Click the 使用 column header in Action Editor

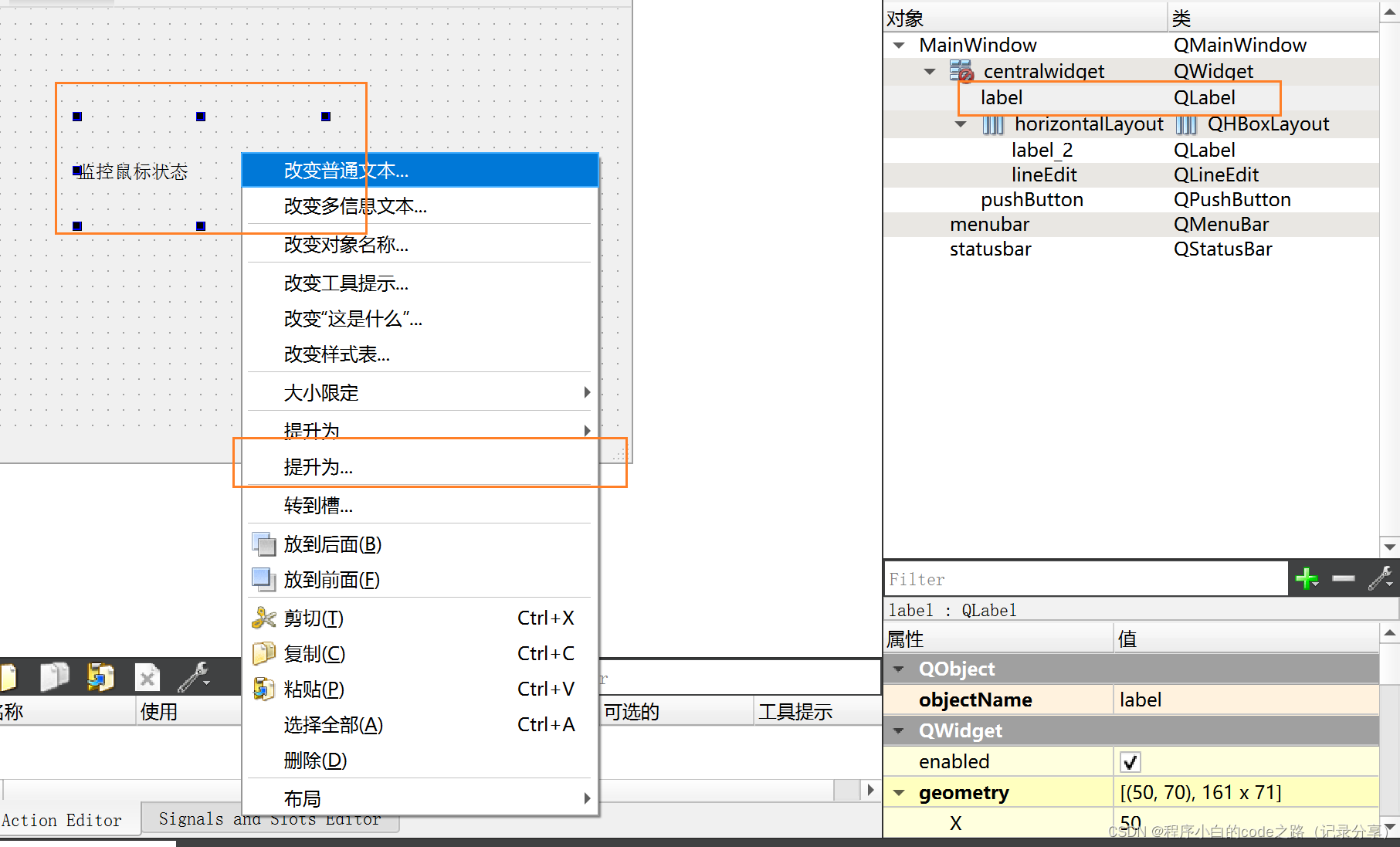(188, 711)
